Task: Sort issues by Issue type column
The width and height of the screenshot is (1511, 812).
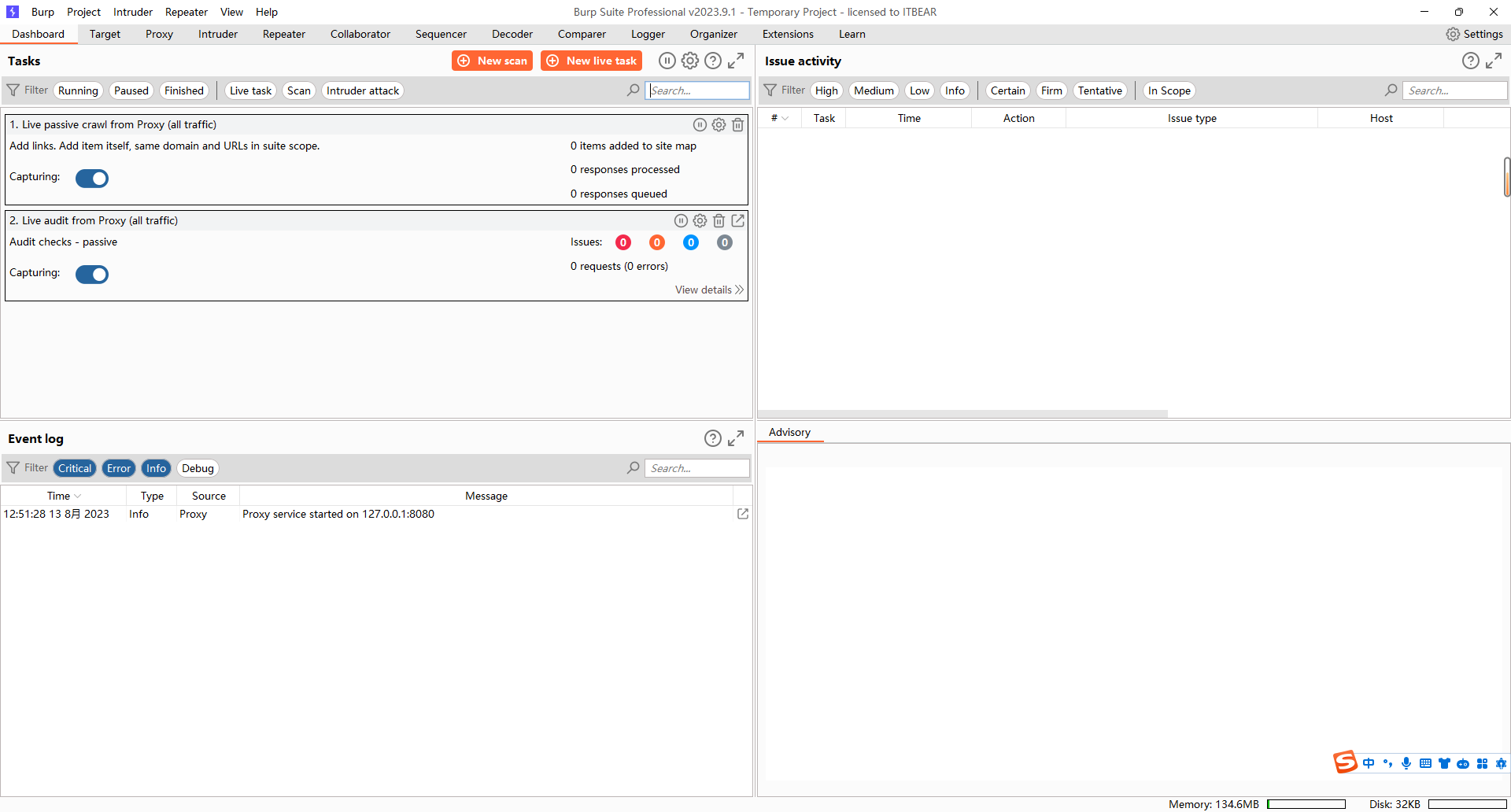Action: pyautogui.click(x=1191, y=118)
